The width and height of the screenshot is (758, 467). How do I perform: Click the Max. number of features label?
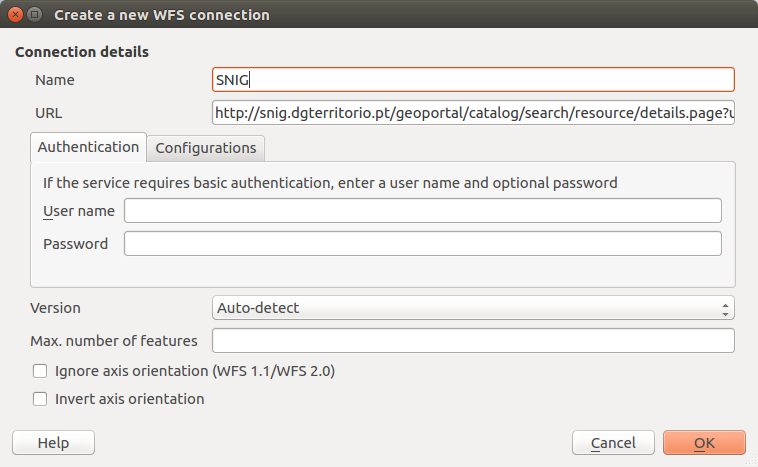tap(114, 341)
